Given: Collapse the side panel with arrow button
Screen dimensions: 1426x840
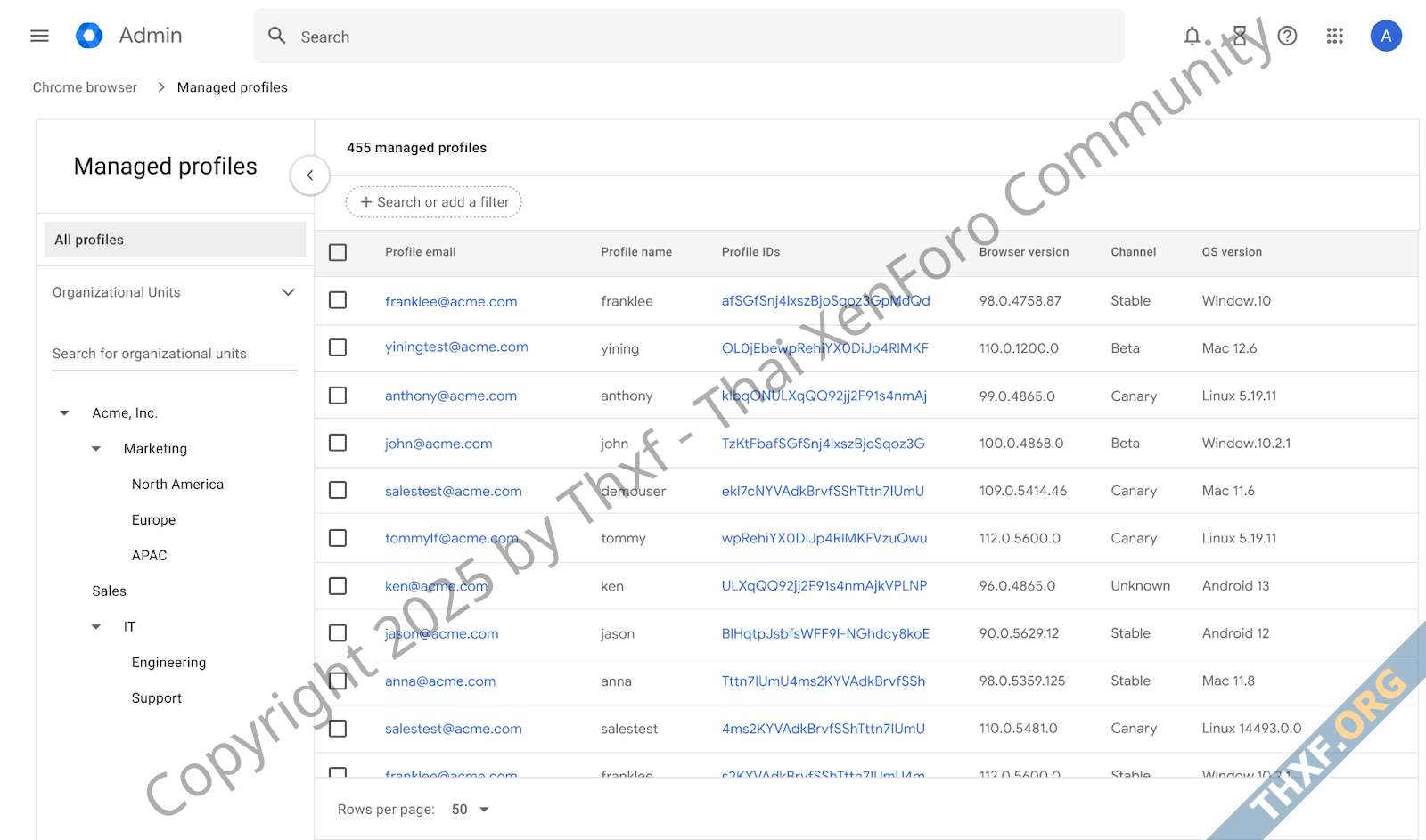Looking at the screenshot, I should 310,175.
